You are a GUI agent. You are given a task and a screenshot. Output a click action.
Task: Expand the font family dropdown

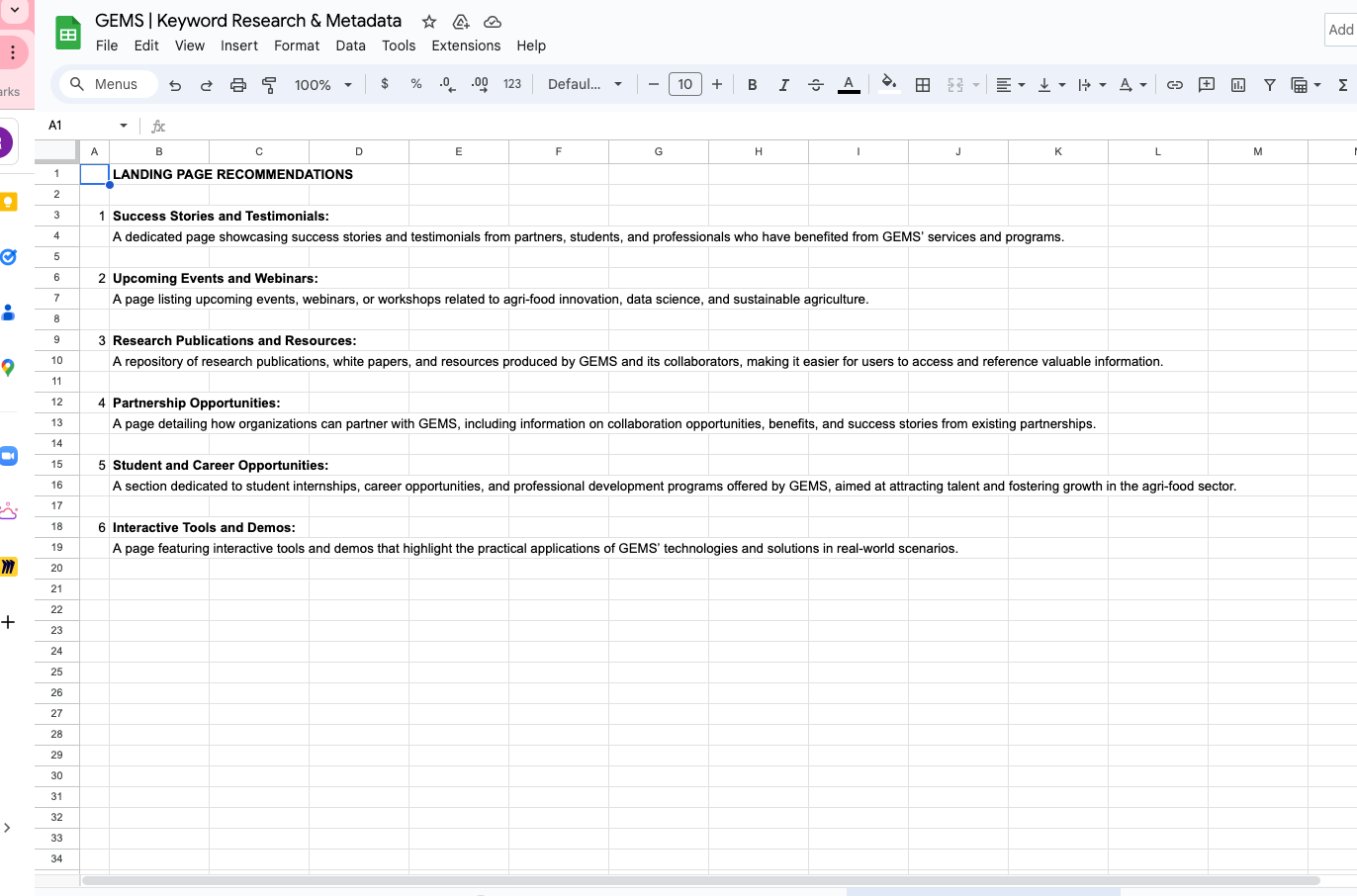(x=585, y=84)
